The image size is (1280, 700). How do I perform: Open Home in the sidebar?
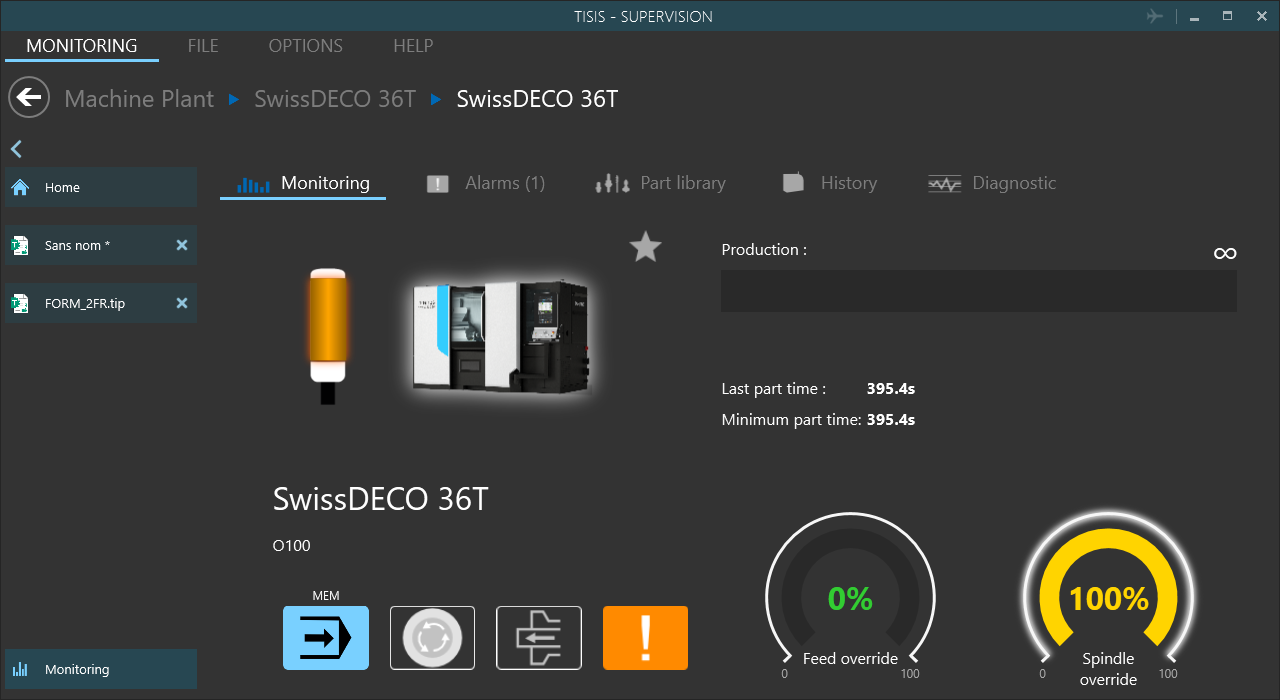click(x=100, y=188)
